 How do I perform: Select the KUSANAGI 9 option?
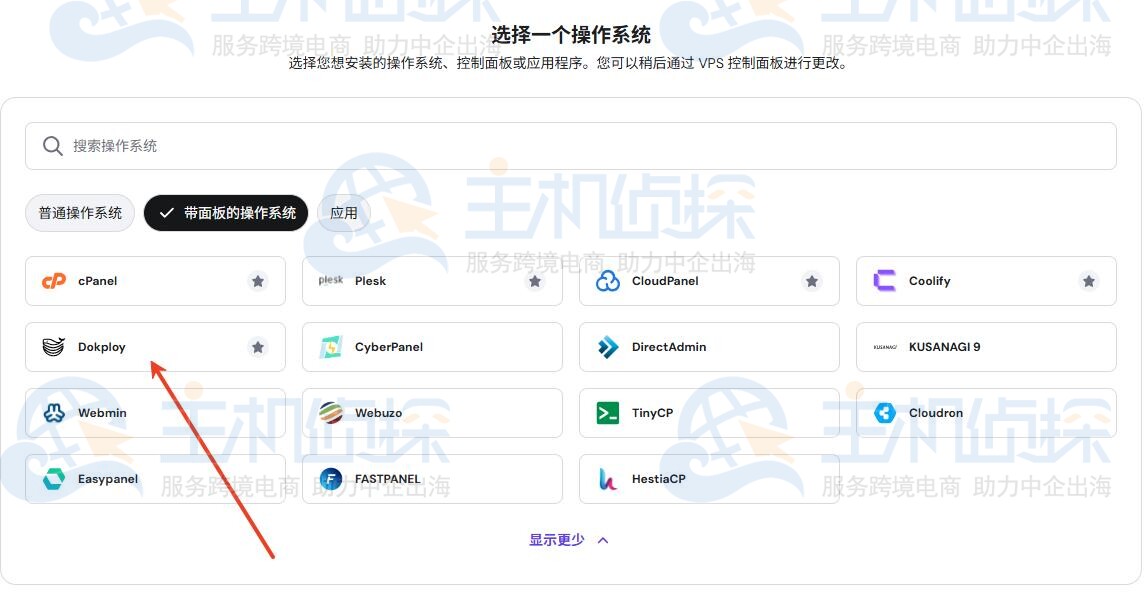(985, 347)
